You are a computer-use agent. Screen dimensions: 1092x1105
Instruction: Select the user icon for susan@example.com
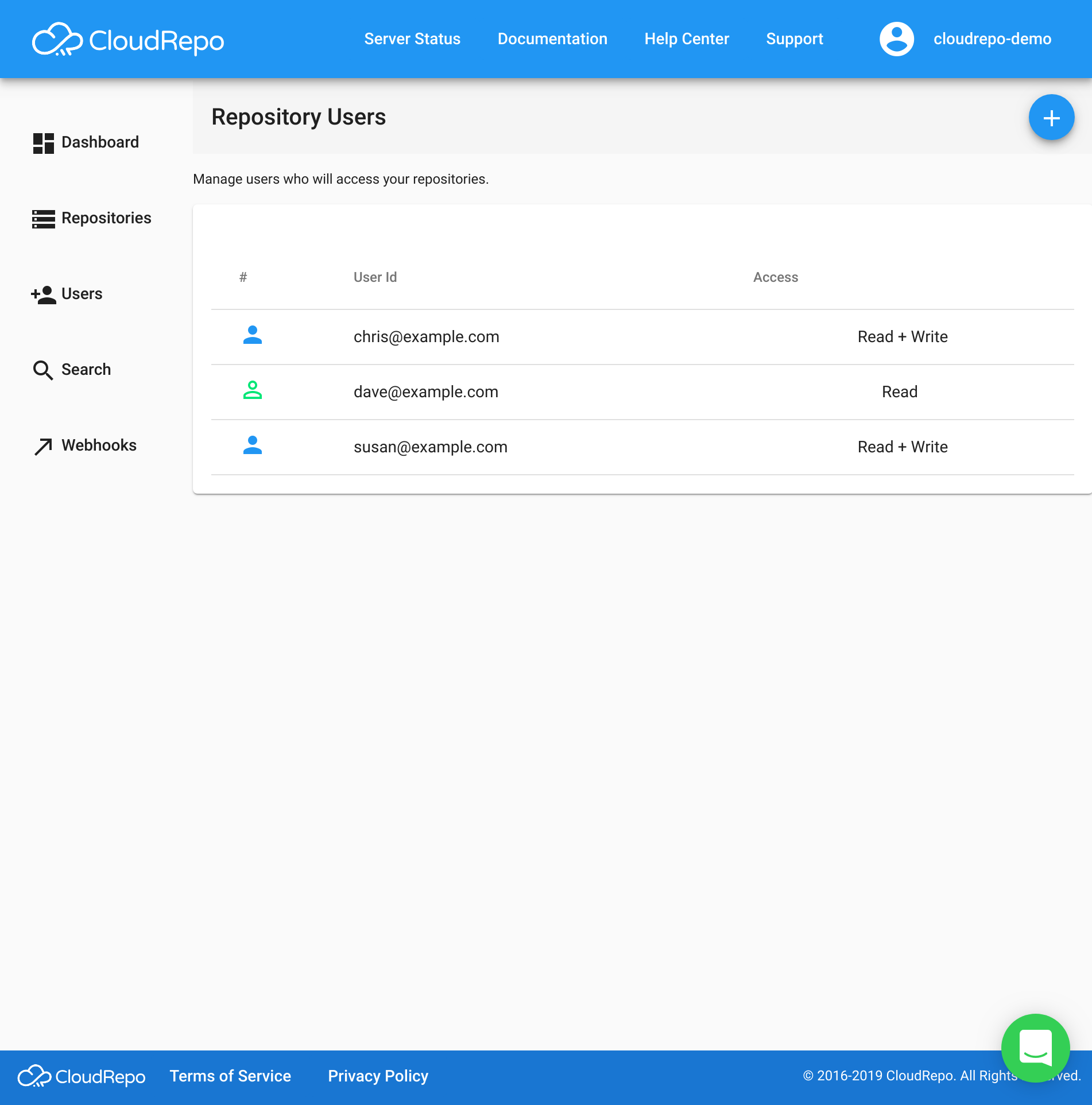(x=253, y=445)
